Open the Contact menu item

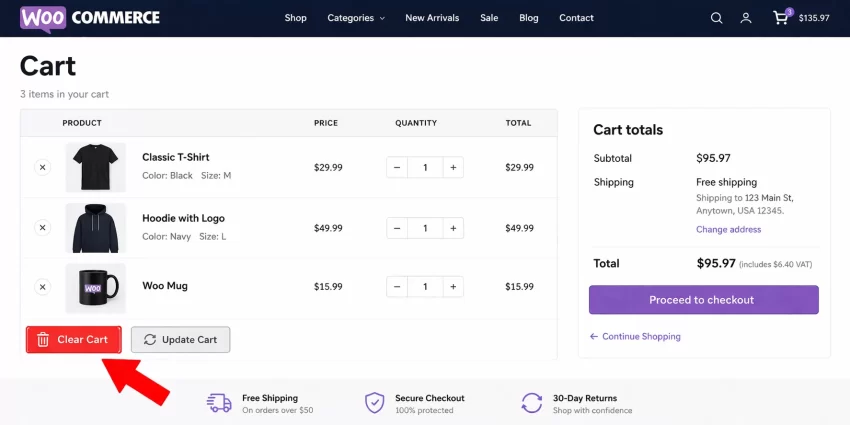tap(576, 18)
